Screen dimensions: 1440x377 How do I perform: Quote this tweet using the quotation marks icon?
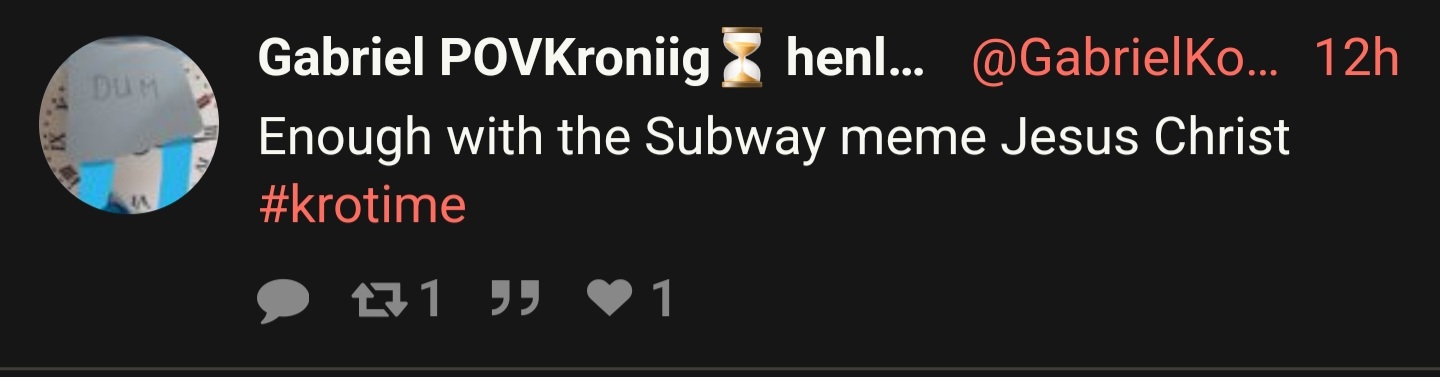point(517,299)
